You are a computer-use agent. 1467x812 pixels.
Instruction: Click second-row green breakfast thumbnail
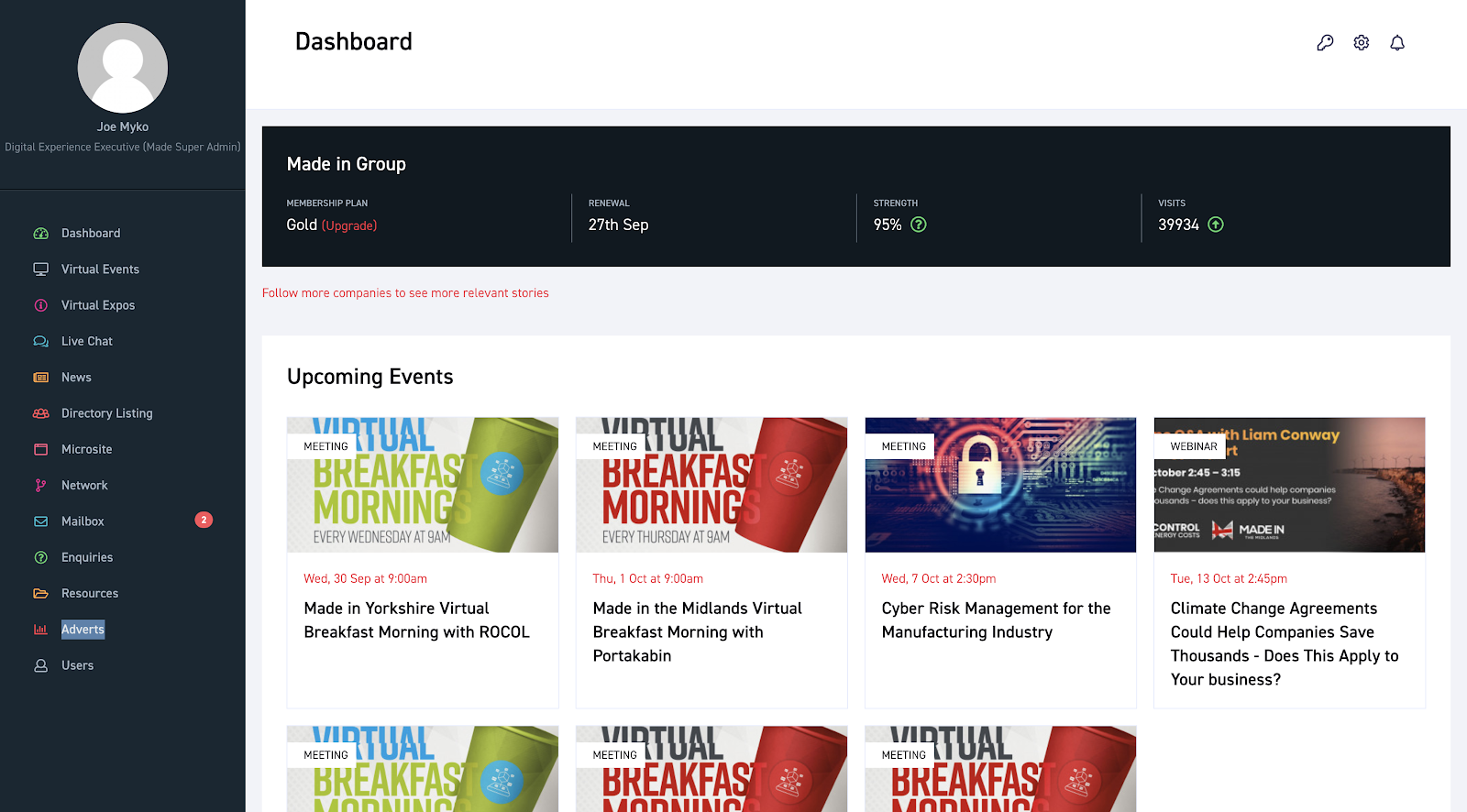tap(423, 769)
